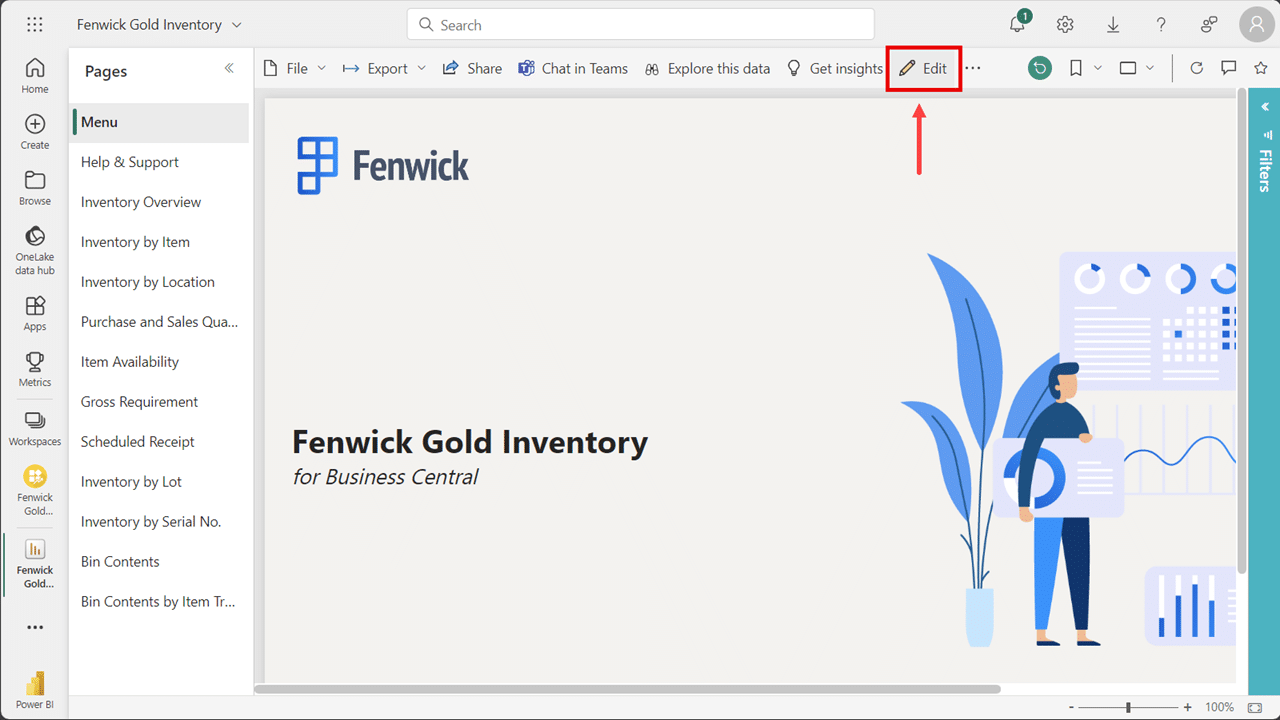1280x720 pixels.
Task: Open OneLake data hub
Action: click(35, 250)
